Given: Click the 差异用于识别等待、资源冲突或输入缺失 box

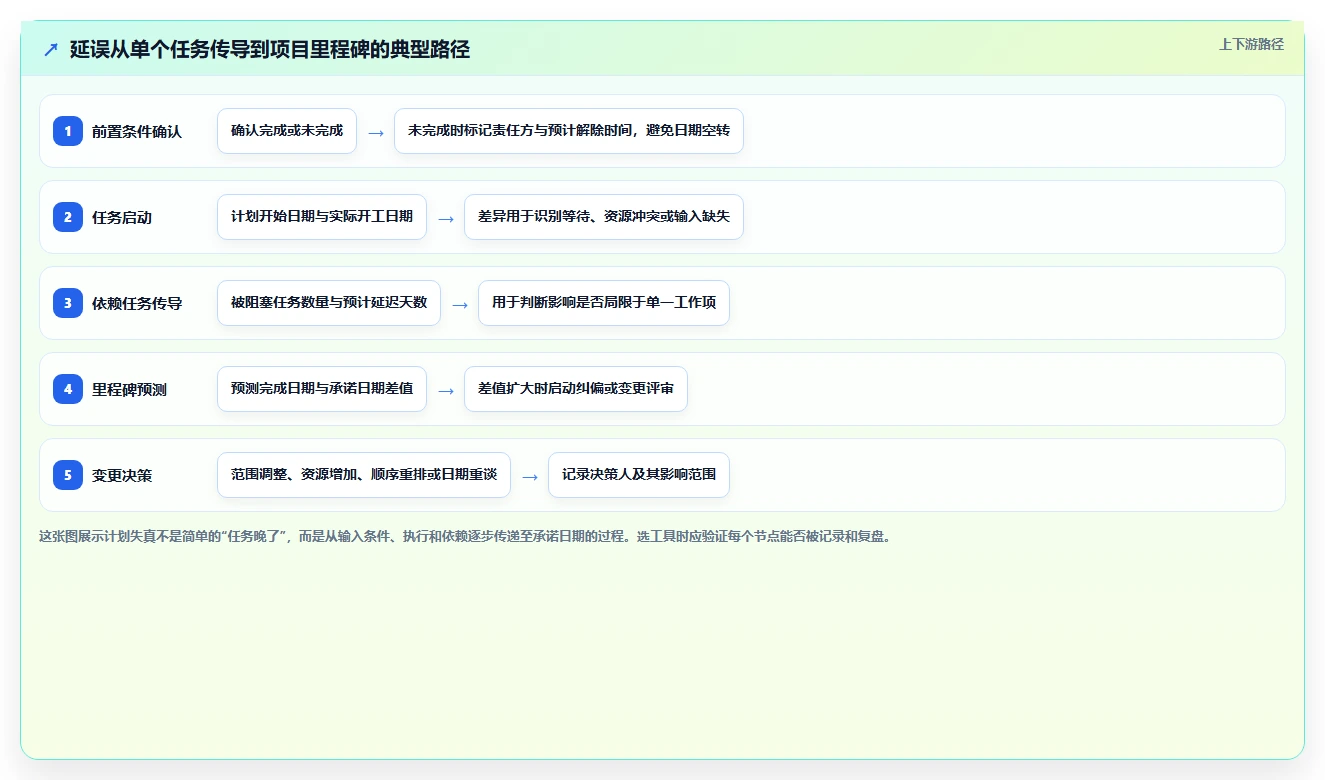Looking at the screenshot, I should [604, 217].
